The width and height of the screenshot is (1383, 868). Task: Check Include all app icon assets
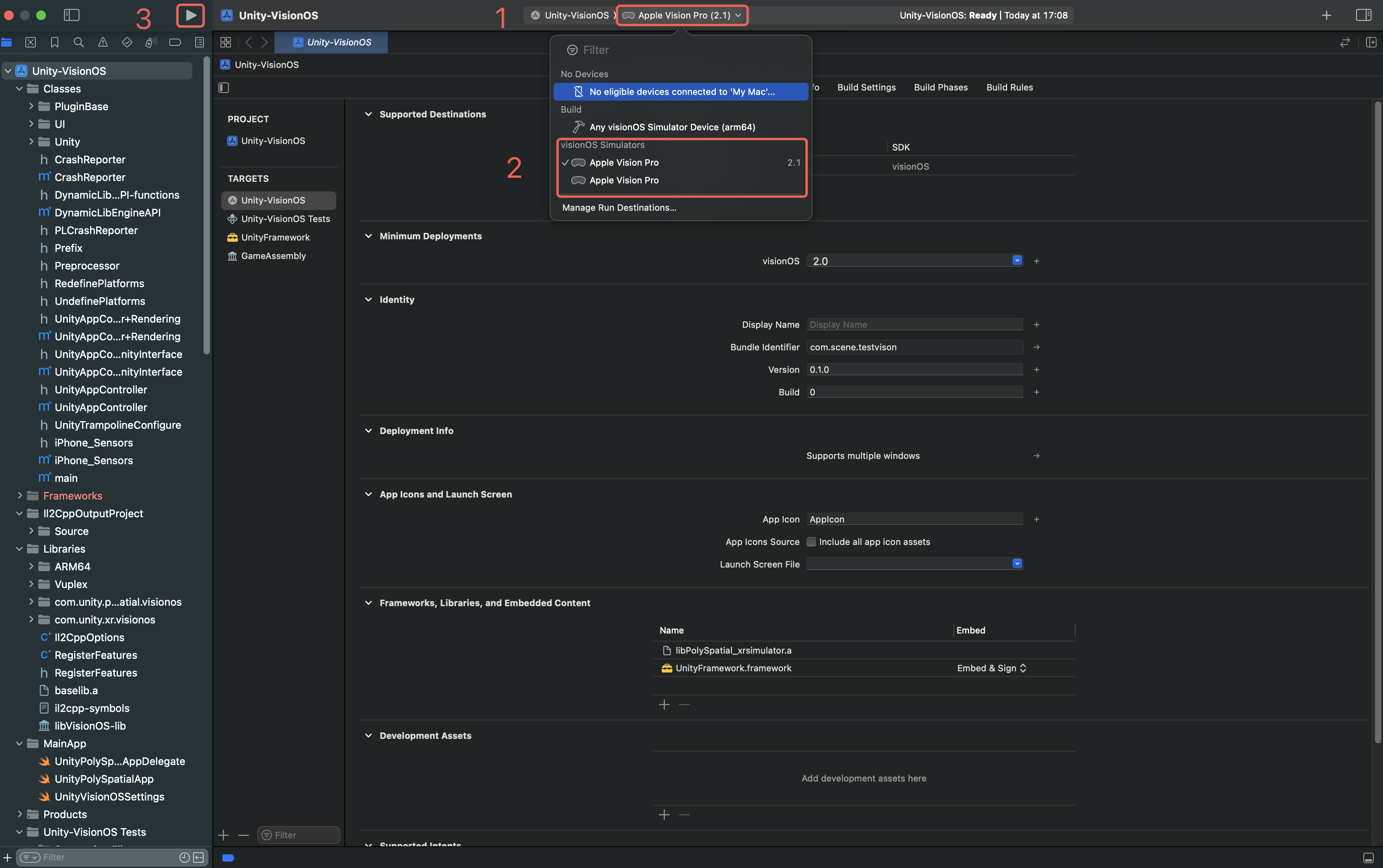(811, 541)
